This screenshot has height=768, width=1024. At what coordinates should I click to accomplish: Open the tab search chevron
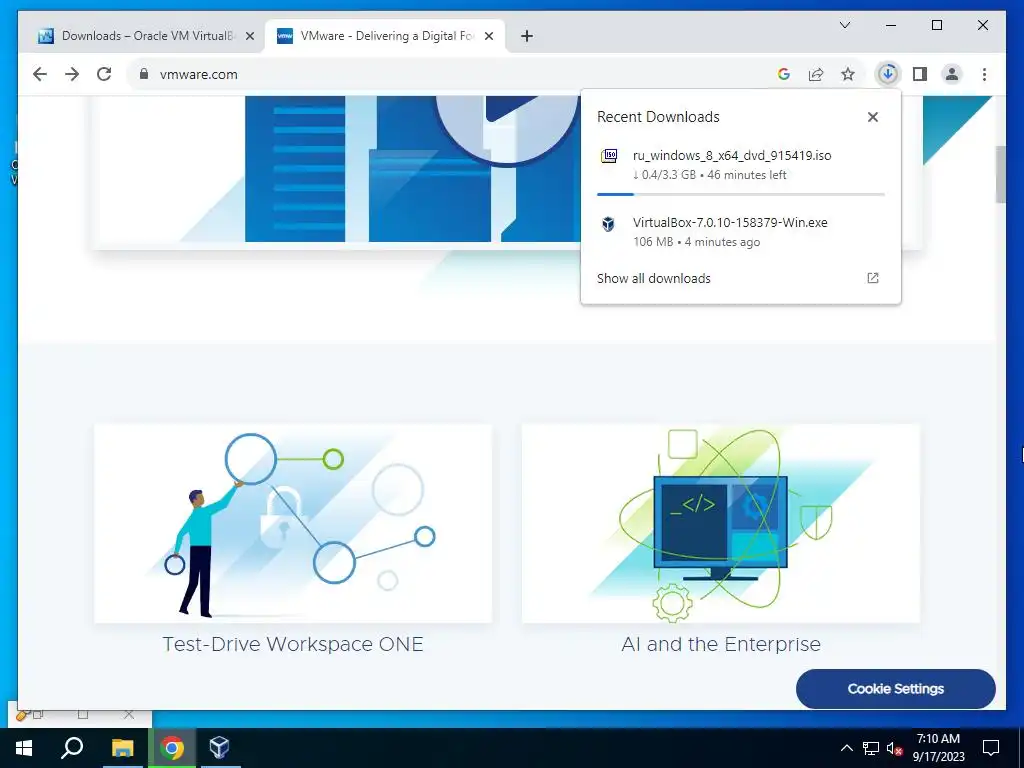tap(844, 25)
